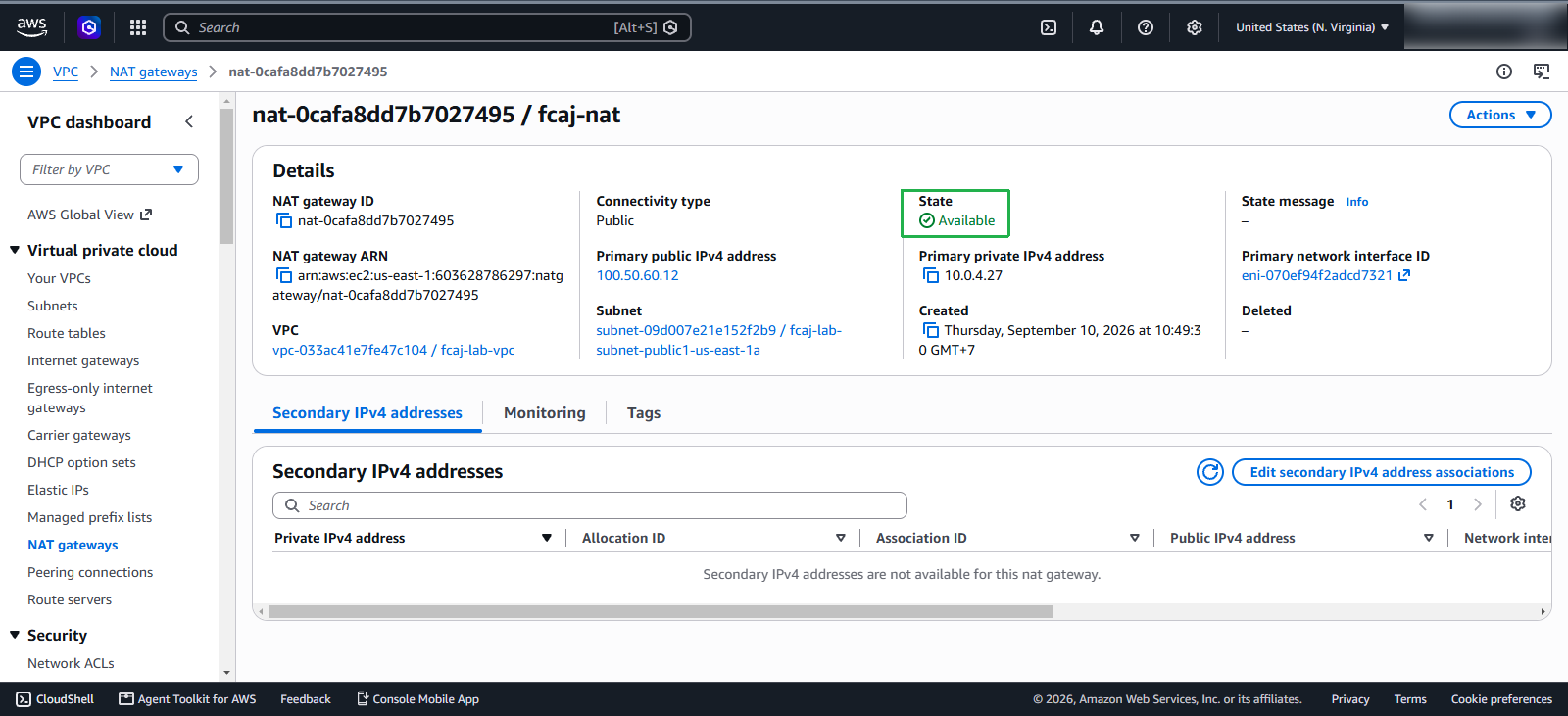
Task: Click the sidebar vertical scrollbar thumb
Action: pos(227,176)
